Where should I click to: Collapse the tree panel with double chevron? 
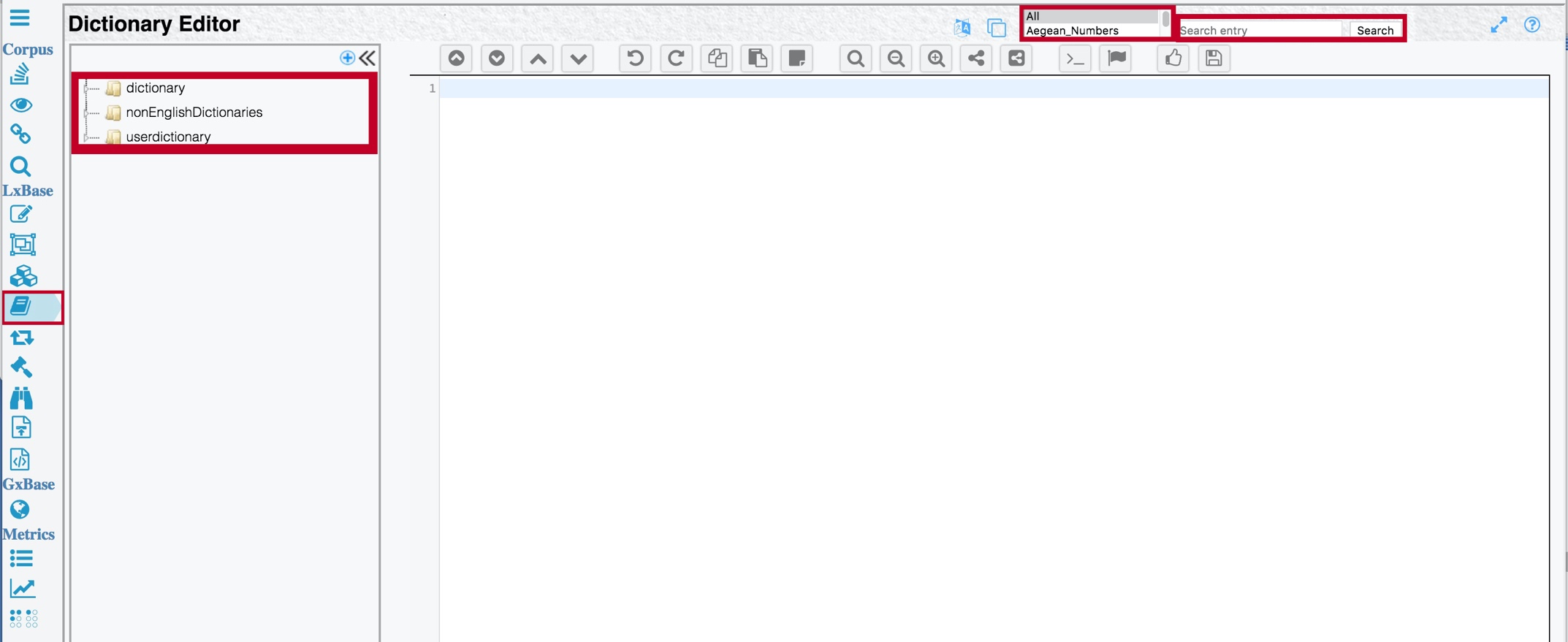point(368,58)
